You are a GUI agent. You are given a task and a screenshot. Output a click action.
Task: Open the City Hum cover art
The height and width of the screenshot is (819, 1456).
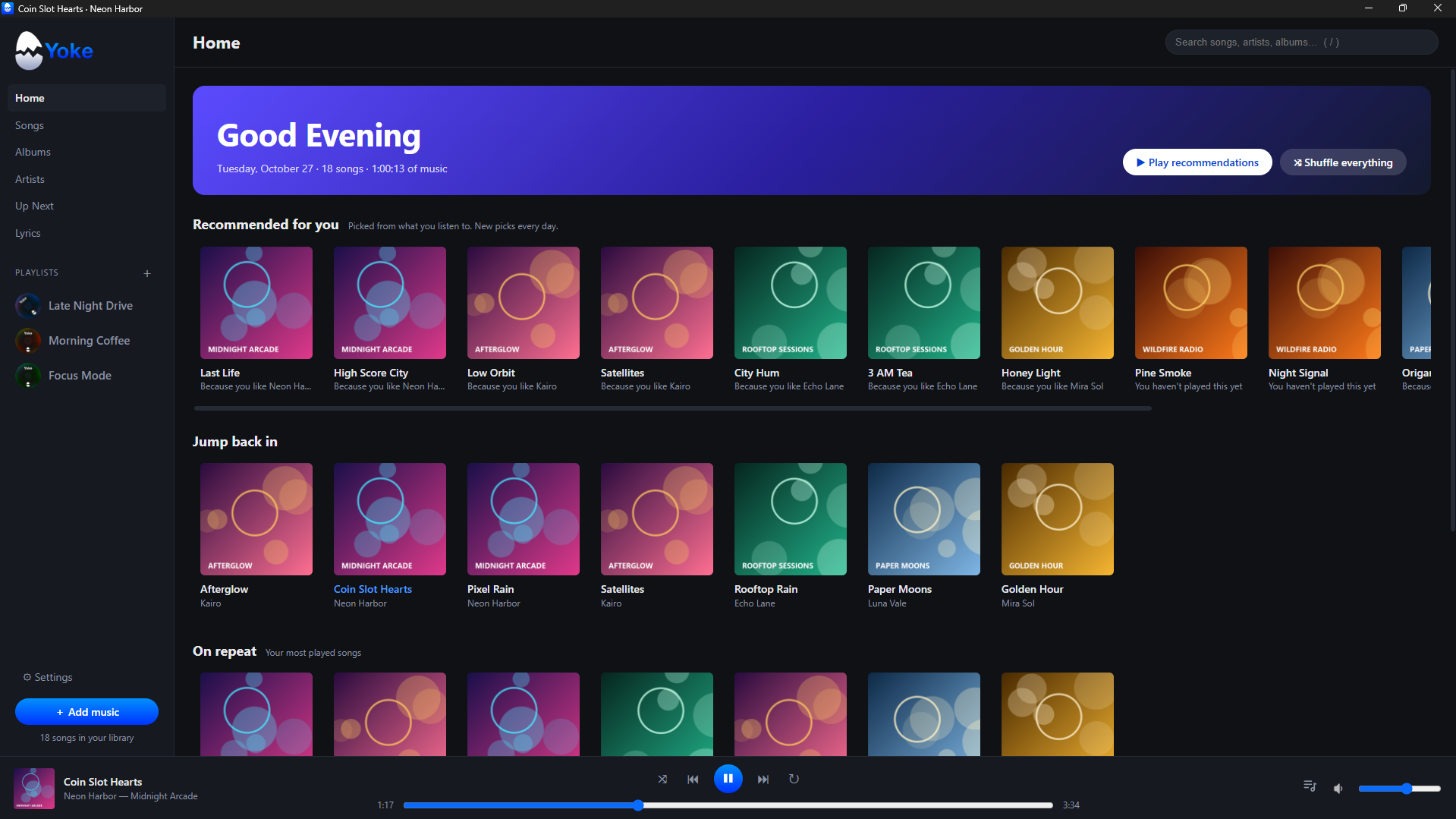(791, 303)
